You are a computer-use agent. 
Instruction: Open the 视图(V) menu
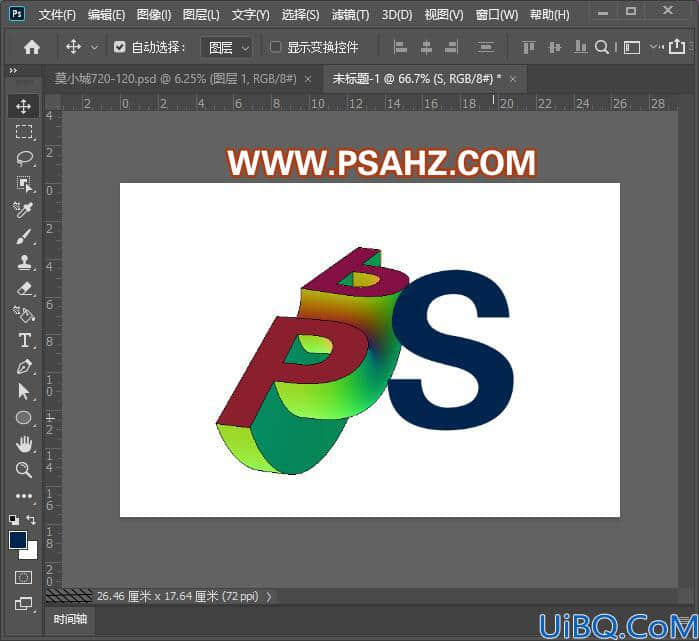[444, 15]
